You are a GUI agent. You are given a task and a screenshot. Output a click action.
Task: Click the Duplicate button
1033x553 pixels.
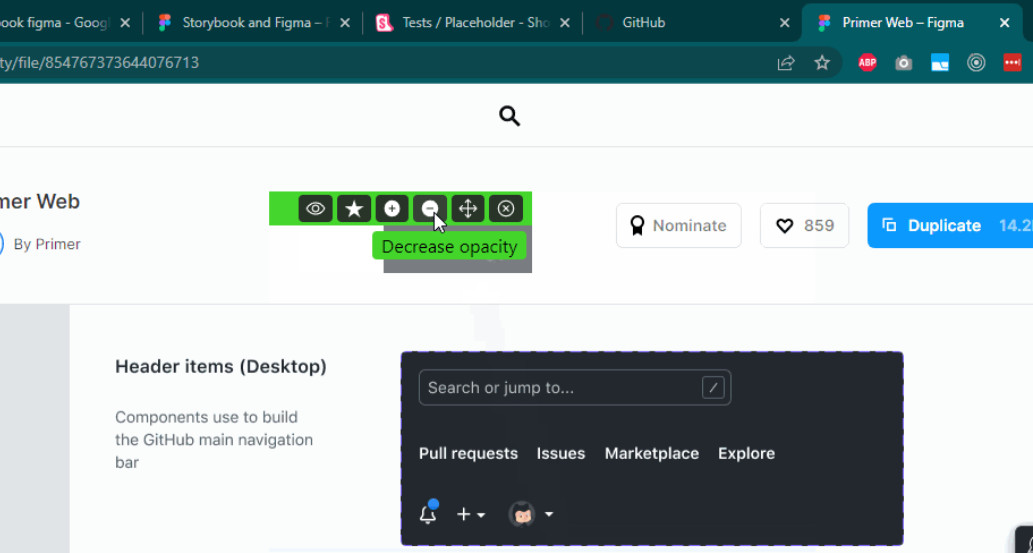pos(950,225)
